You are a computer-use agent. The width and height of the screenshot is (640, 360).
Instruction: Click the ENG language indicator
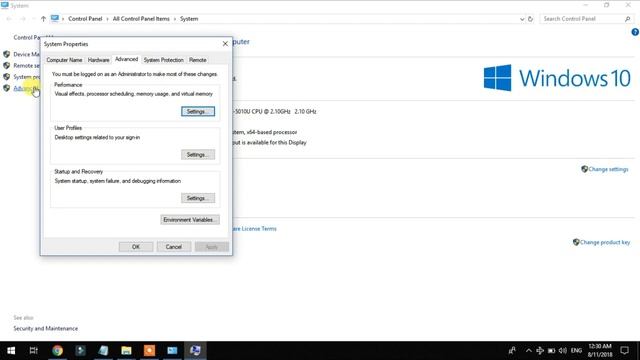pyautogui.click(x=576, y=351)
